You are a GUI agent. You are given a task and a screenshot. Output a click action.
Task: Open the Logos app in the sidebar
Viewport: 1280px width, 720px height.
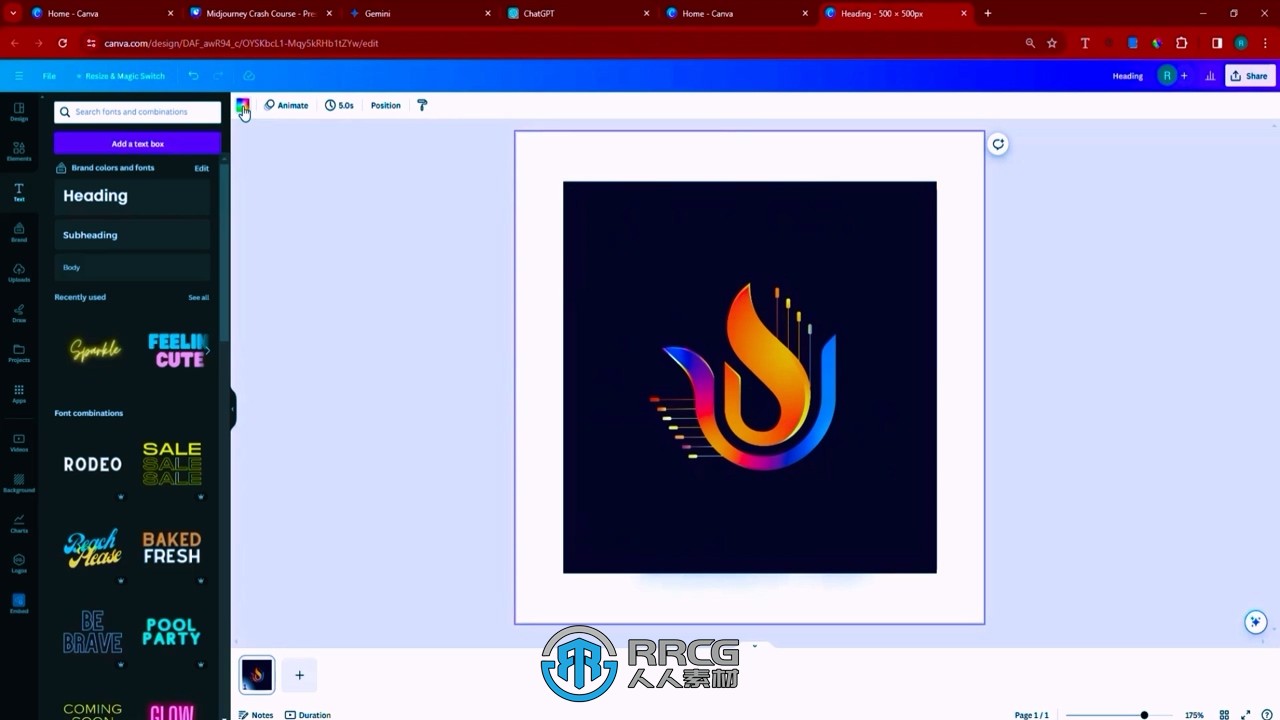coord(19,563)
